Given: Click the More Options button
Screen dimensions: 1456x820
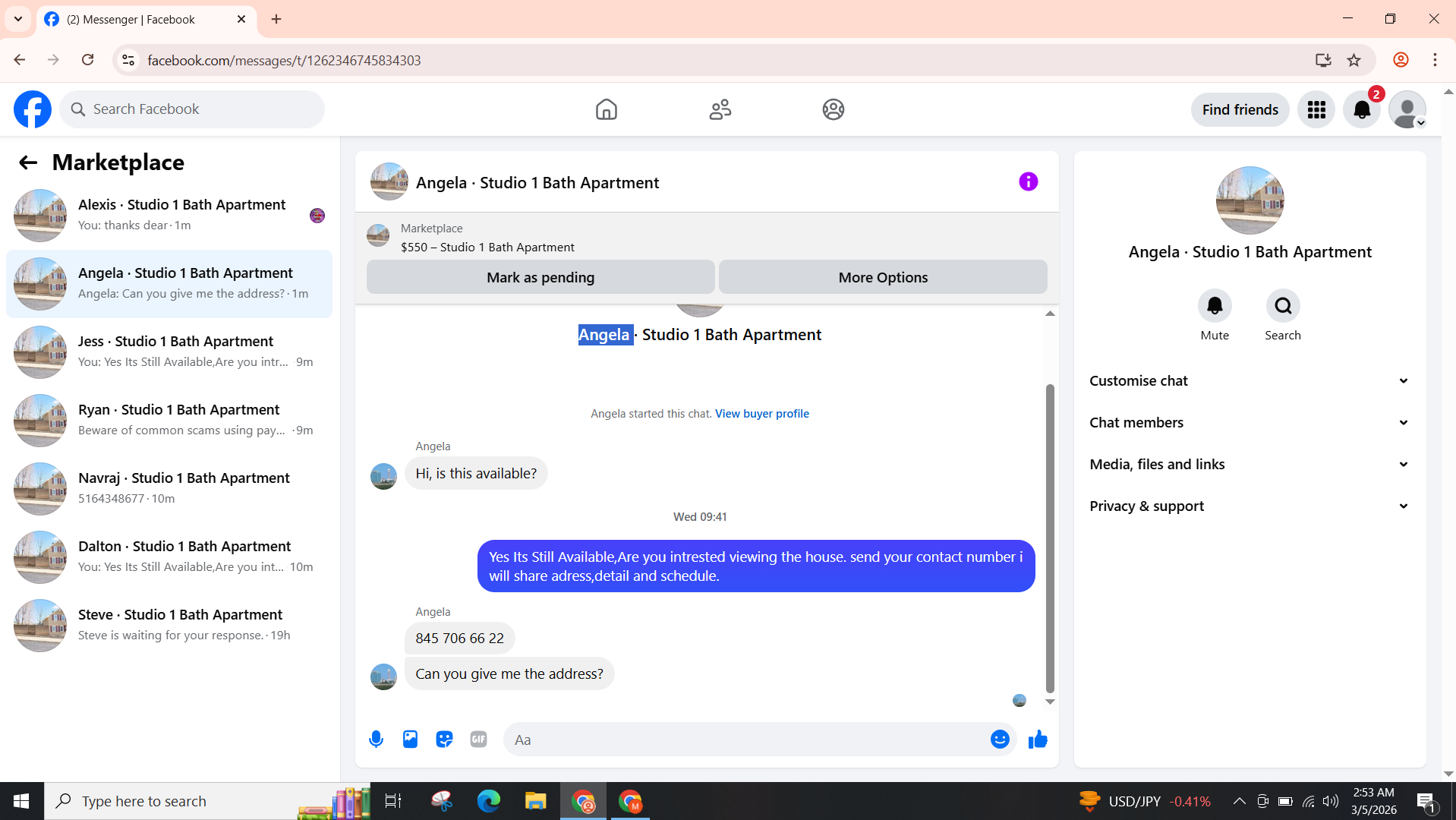Looking at the screenshot, I should 883,277.
